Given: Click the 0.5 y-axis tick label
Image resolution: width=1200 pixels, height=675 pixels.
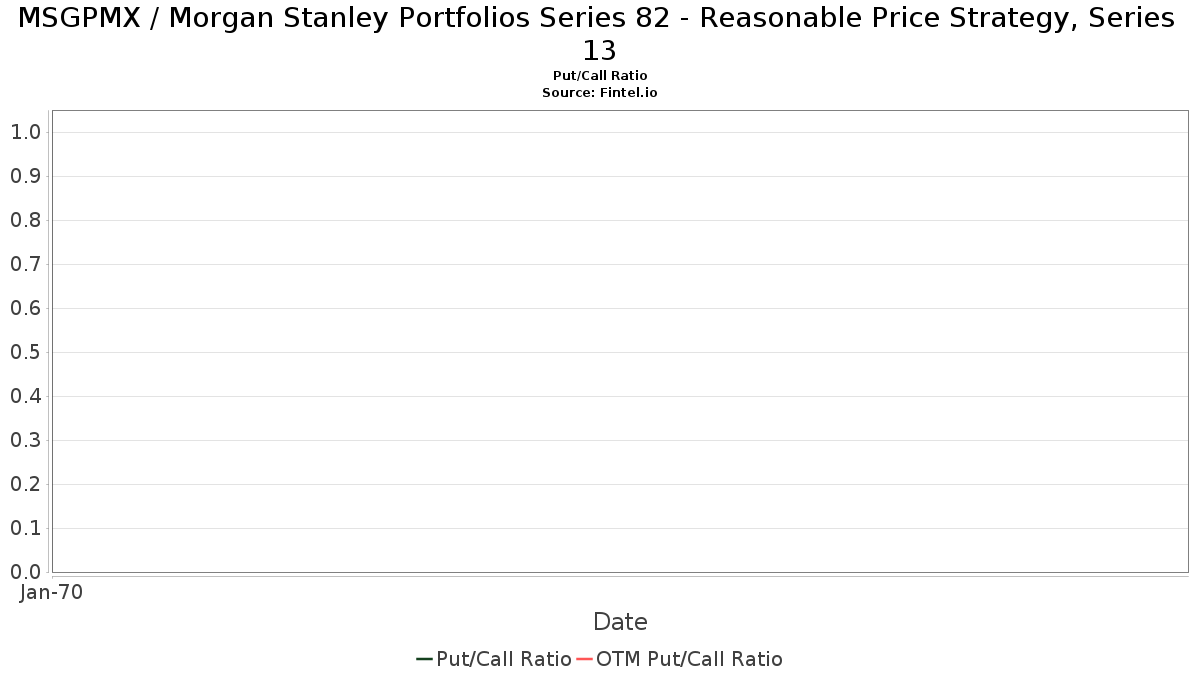Looking at the screenshot, I should pyautogui.click(x=25, y=352).
